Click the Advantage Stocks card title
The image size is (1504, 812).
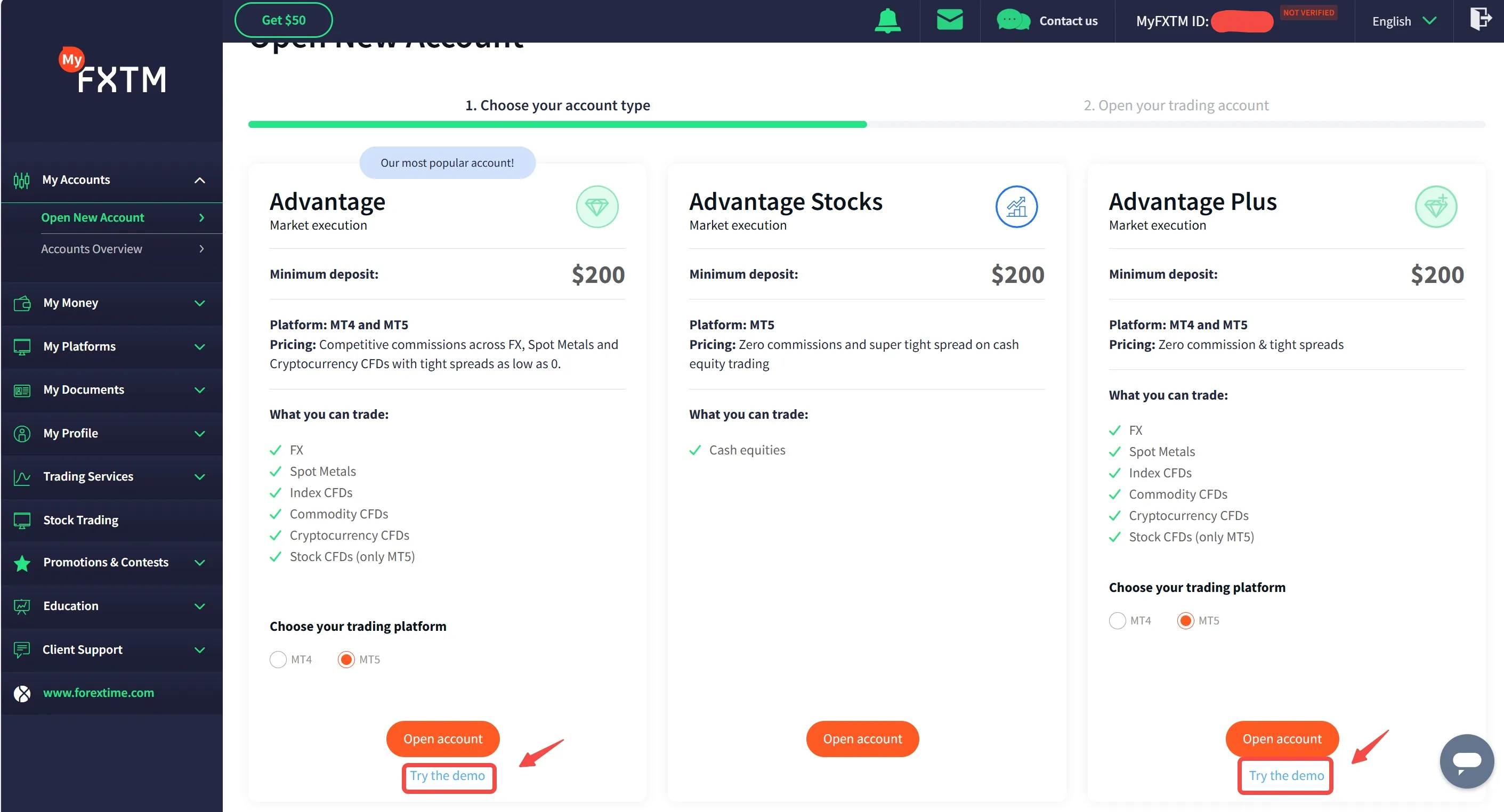pyautogui.click(x=786, y=202)
